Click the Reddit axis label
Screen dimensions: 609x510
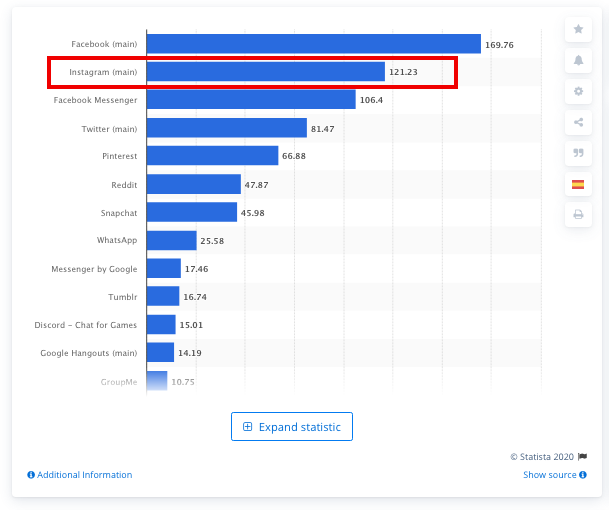point(124,185)
